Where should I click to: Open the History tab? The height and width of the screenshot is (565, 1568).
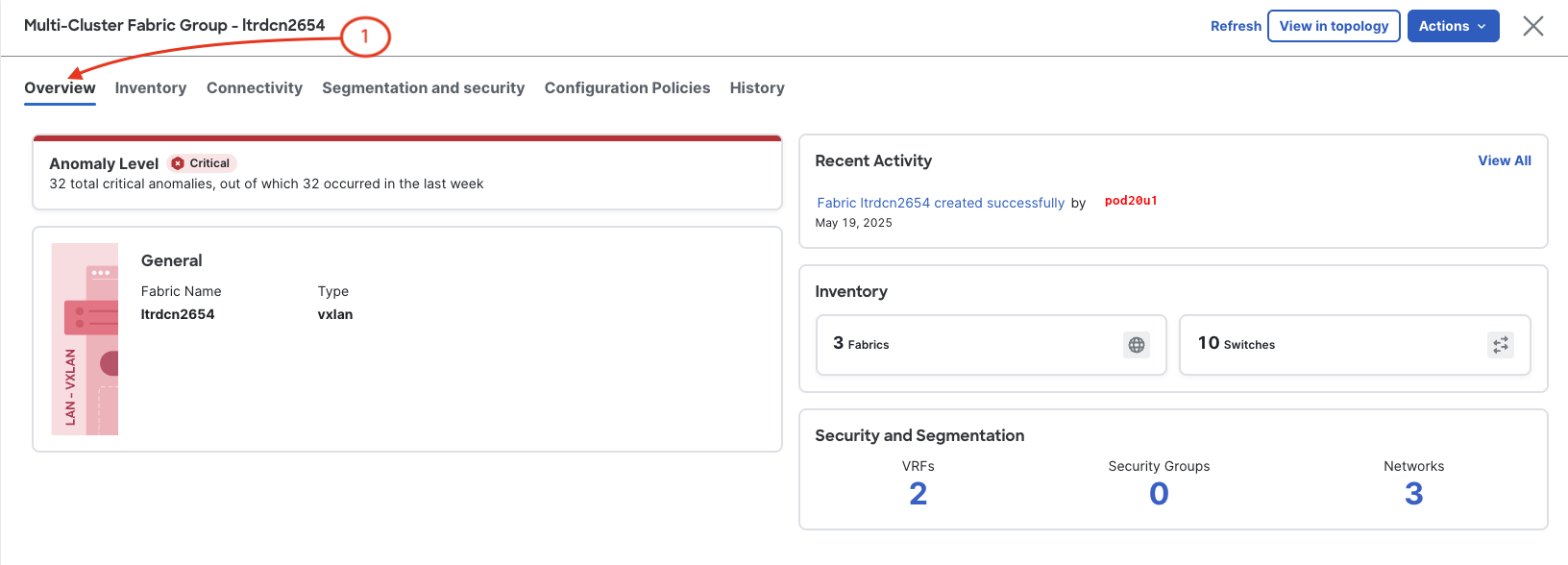757,88
